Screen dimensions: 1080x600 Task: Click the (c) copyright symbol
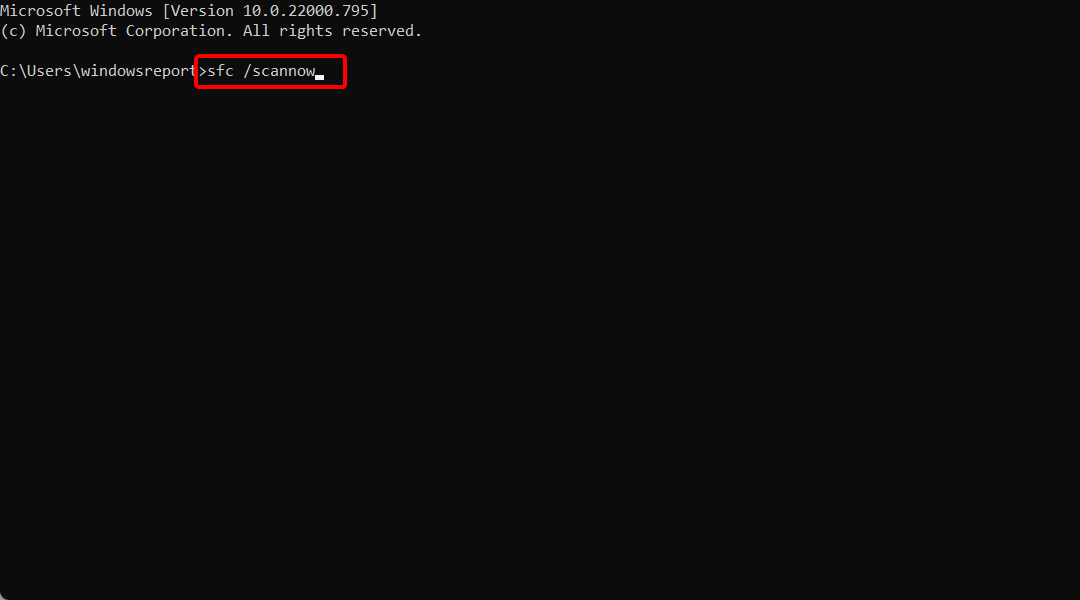(13, 31)
